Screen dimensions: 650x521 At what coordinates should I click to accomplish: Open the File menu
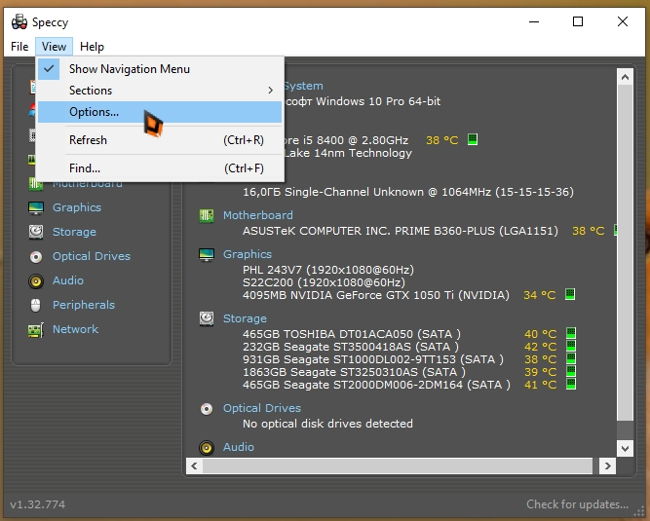[x=19, y=46]
